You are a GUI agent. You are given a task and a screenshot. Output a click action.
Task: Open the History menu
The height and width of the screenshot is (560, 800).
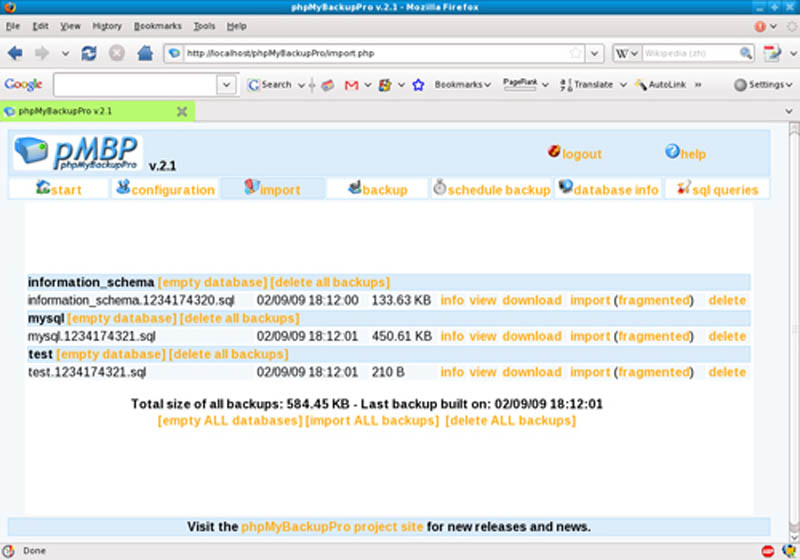[107, 26]
